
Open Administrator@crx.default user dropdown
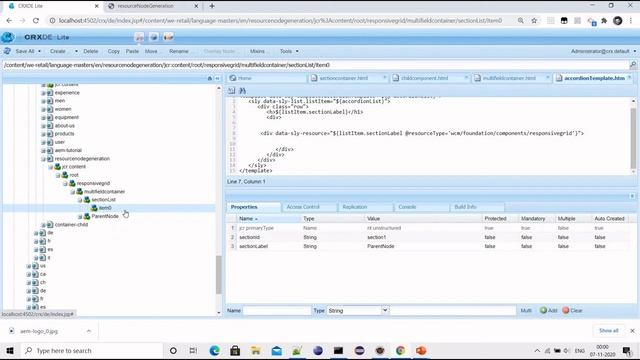coord(603,51)
